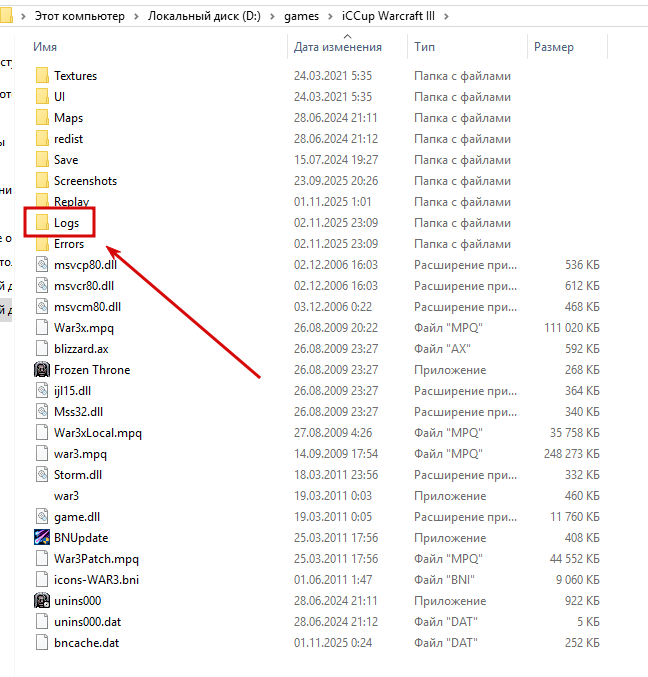Sort by Тип column header
The height and width of the screenshot is (677, 648).
click(424, 47)
